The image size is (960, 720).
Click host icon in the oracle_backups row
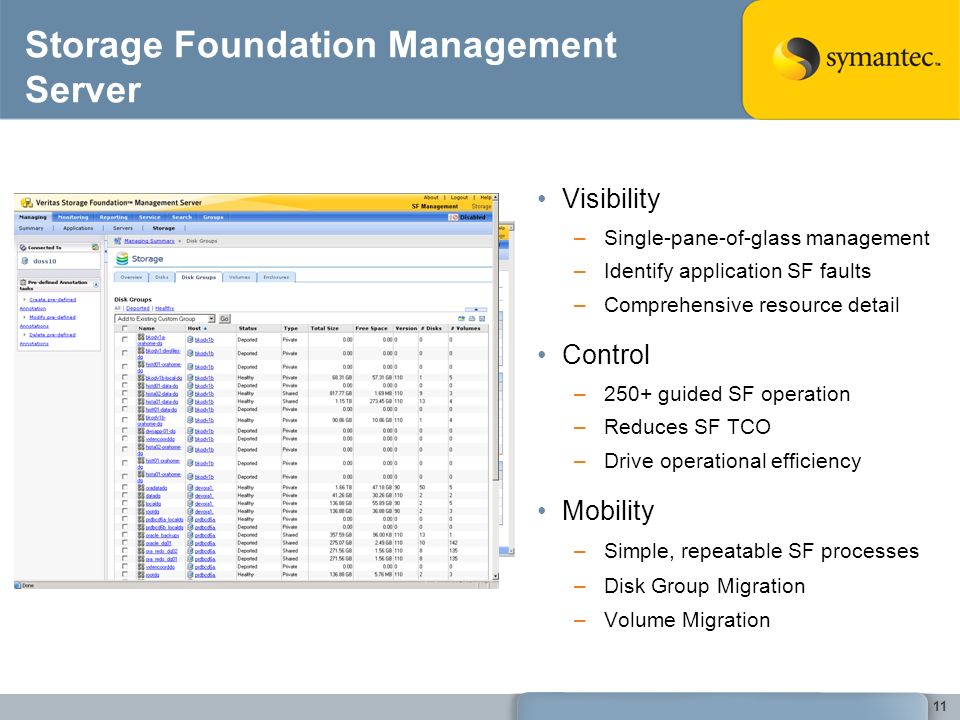190,535
